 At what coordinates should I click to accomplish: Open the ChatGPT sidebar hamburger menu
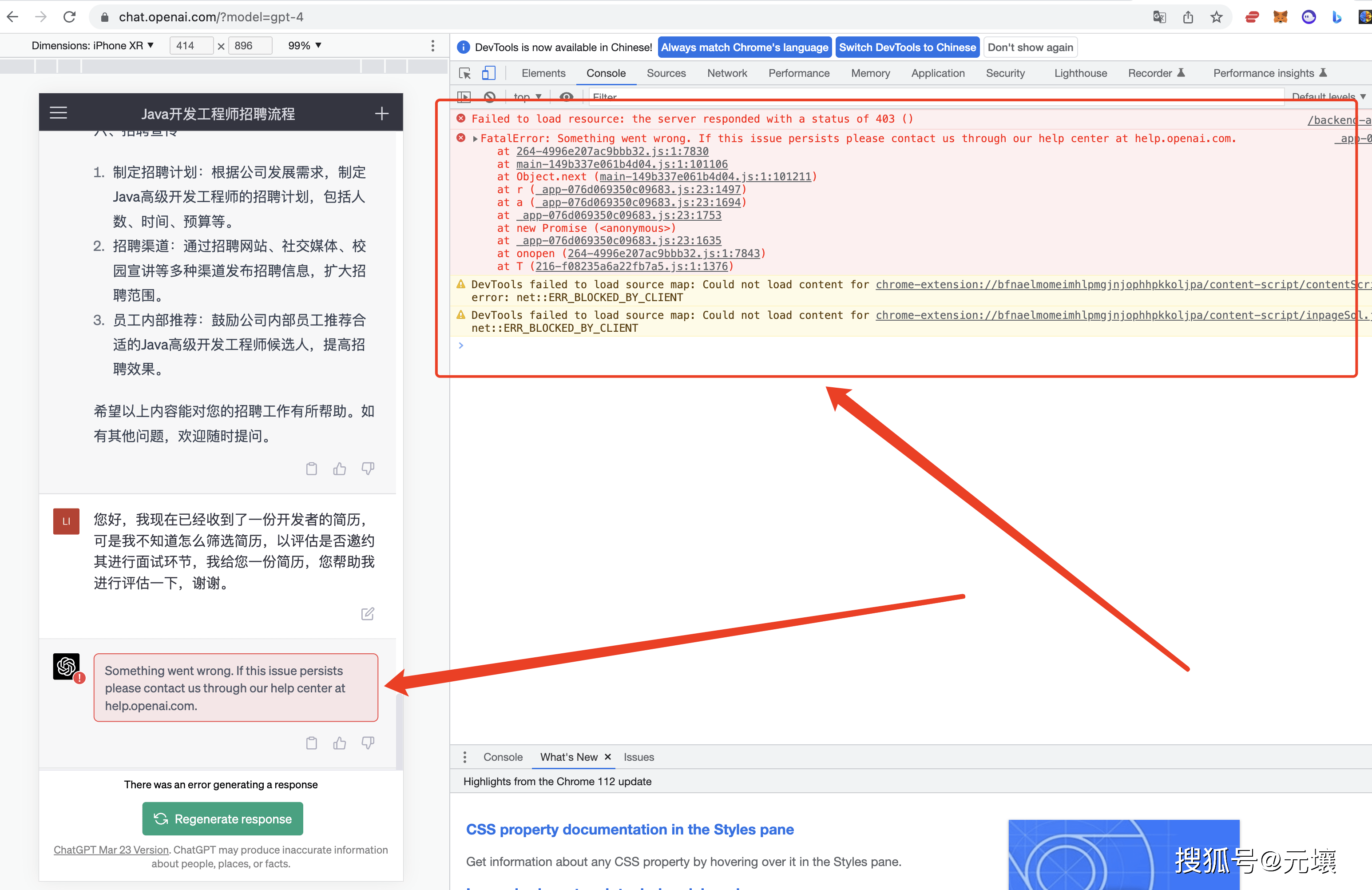(58, 112)
